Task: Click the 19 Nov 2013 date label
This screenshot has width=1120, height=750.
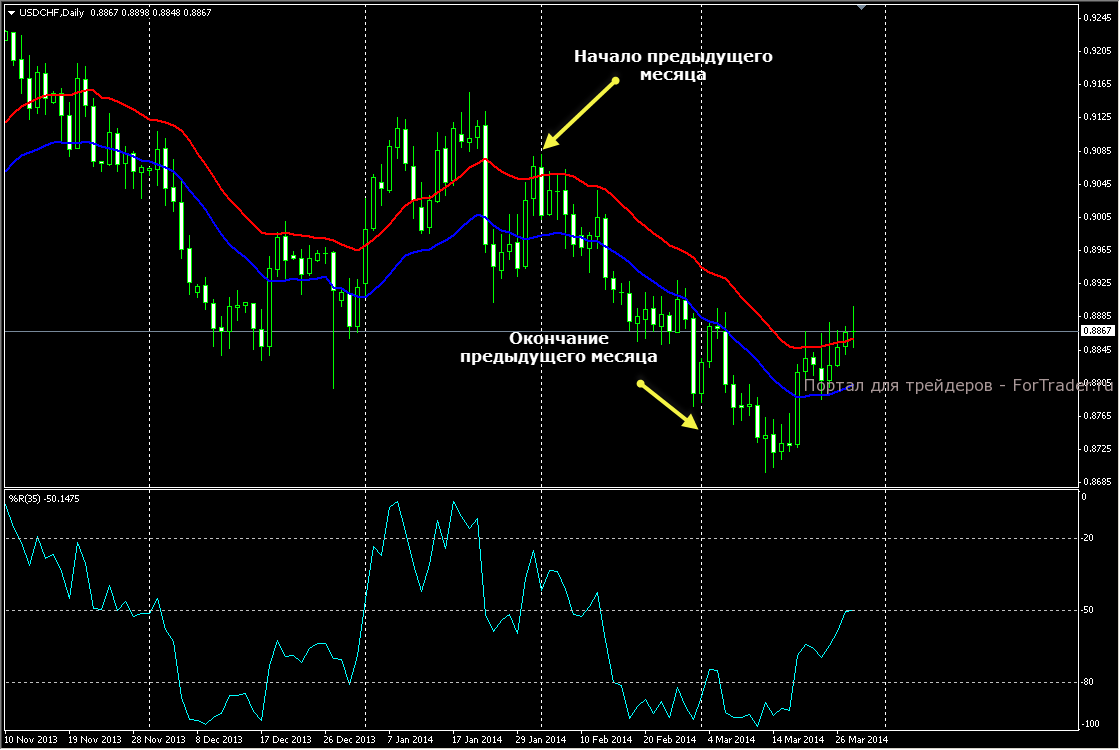Action: pyautogui.click(x=94, y=739)
